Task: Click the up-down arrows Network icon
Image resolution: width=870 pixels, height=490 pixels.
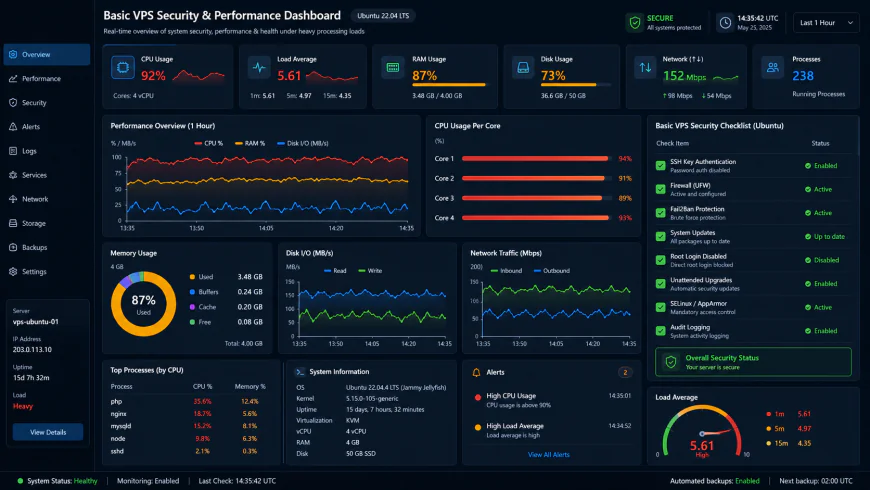Action: point(645,68)
